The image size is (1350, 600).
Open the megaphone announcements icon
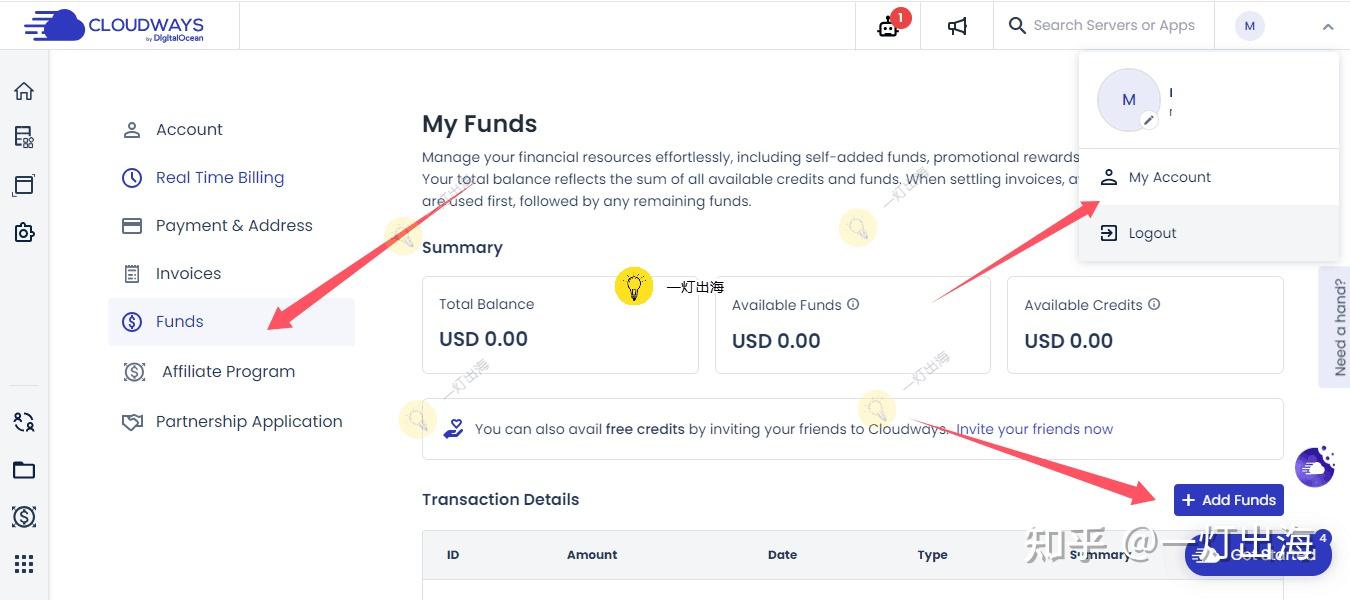pyautogui.click(x=957, y=26)
